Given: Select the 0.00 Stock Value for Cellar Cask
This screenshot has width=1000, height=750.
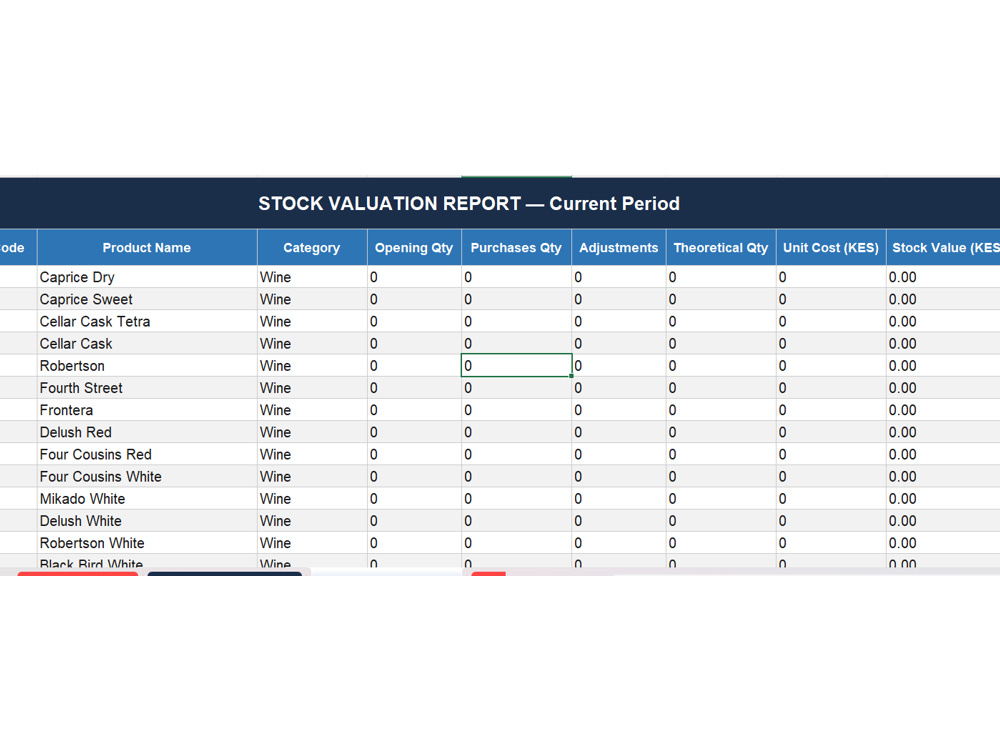Looking at the screenshot, I should [x=943, y=344].
